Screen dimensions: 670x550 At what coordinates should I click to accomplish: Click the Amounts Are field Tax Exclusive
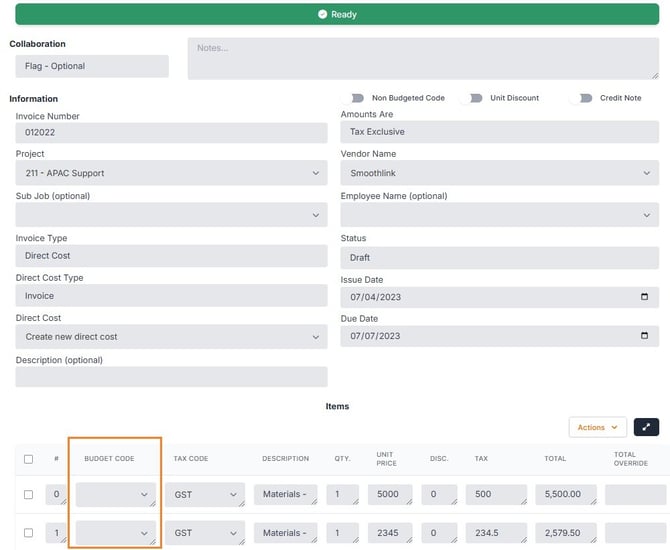(x=500, y=132)
